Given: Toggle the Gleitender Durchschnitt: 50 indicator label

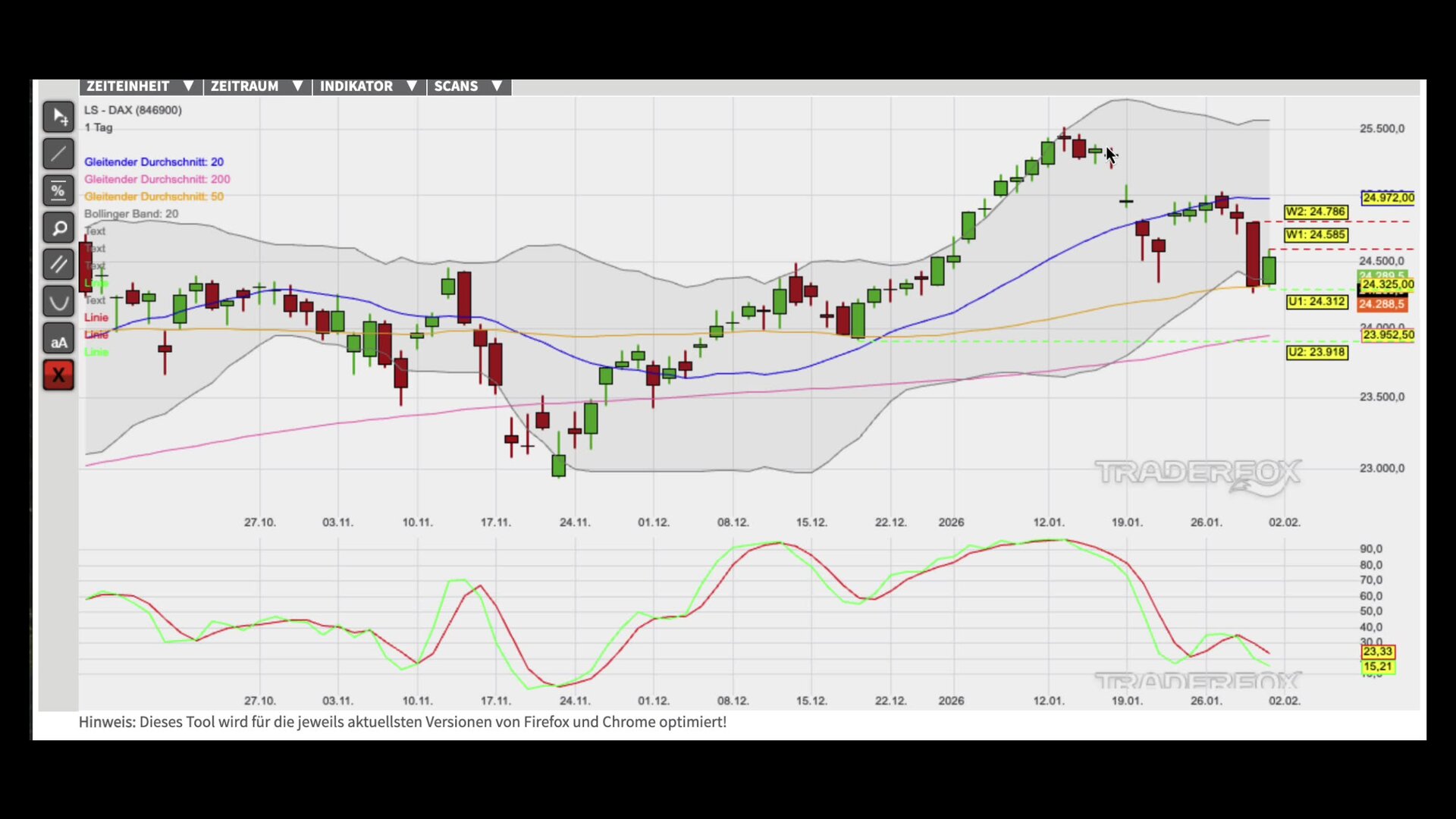Looking at the screenshot, I should coord(154,196).
